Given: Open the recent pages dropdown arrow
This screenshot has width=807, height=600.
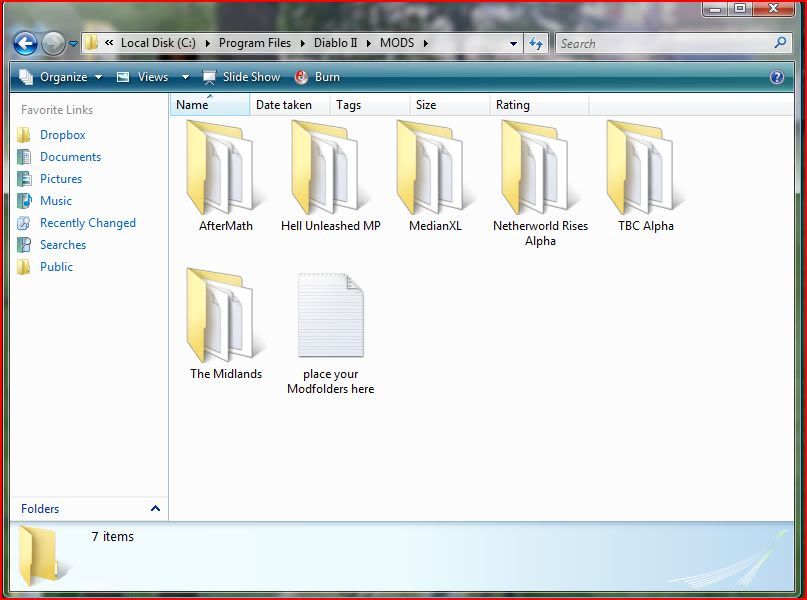Looking at the screenshot, I should tap(73, 44).
